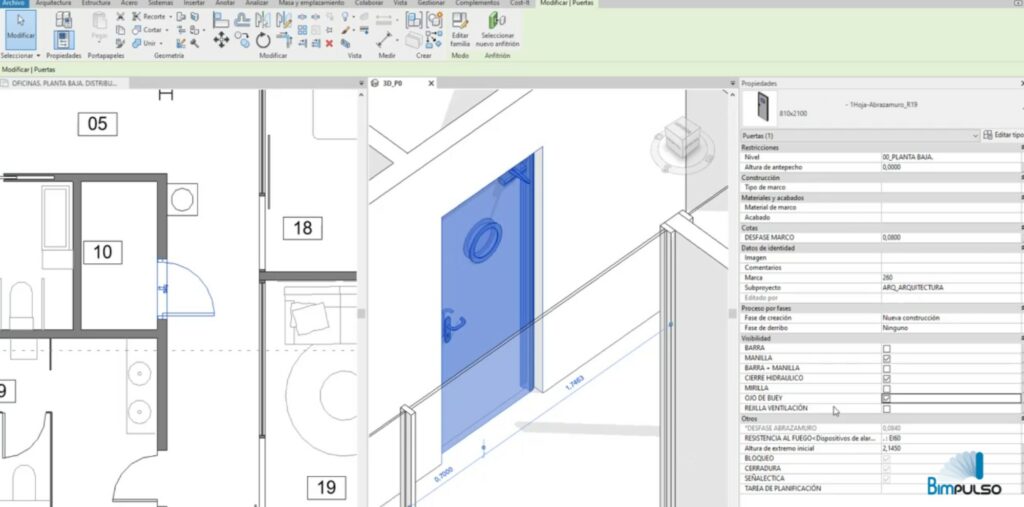Click Seleccionar nuevo anfitrión icon
This screenshot has width=1024, height=507.
497,30
